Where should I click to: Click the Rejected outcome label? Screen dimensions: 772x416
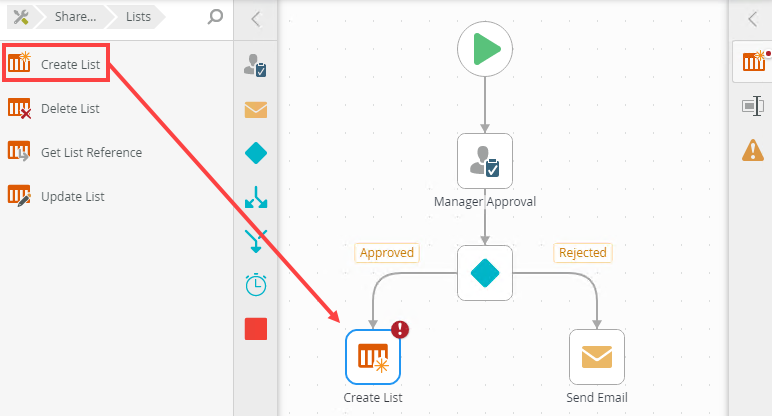pyautogui.click(x=582, y=253)
